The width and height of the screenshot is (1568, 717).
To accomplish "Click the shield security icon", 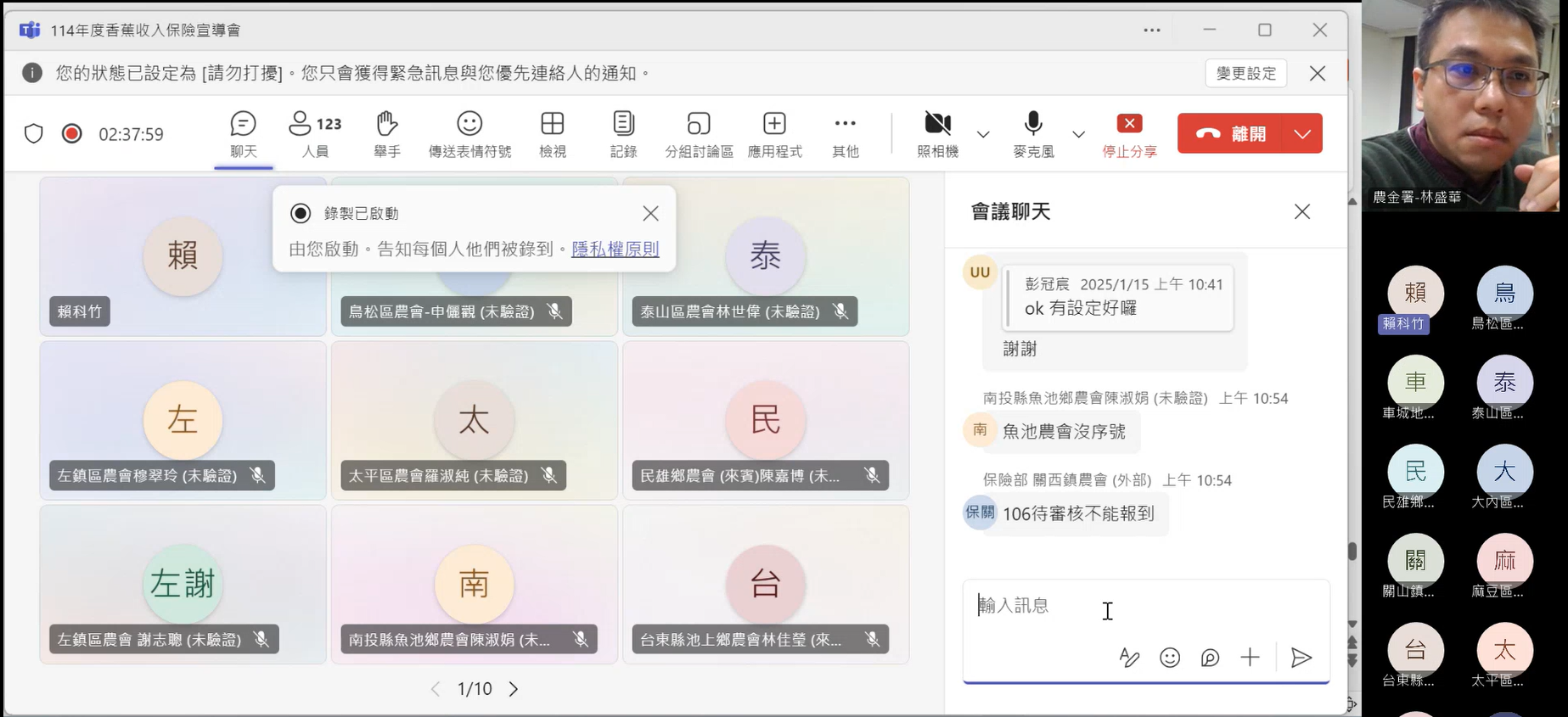I will coord(33,134).
